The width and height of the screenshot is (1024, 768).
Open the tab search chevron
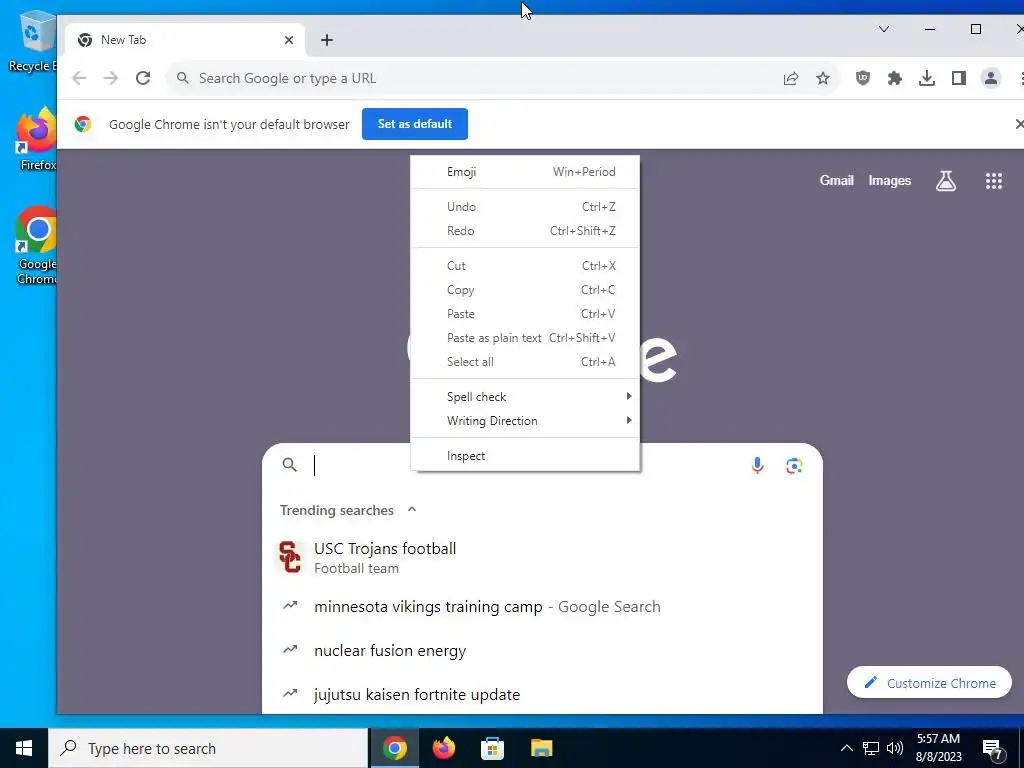pyautogui.click(x=884, y=29)
